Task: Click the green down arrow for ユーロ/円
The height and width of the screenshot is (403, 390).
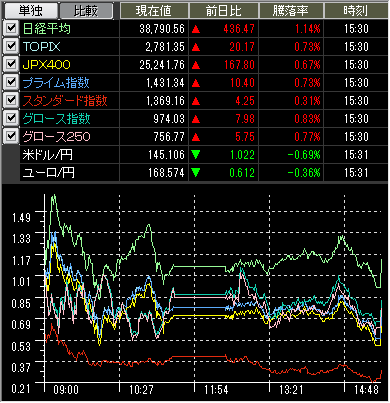Action: tap(196, 173)
